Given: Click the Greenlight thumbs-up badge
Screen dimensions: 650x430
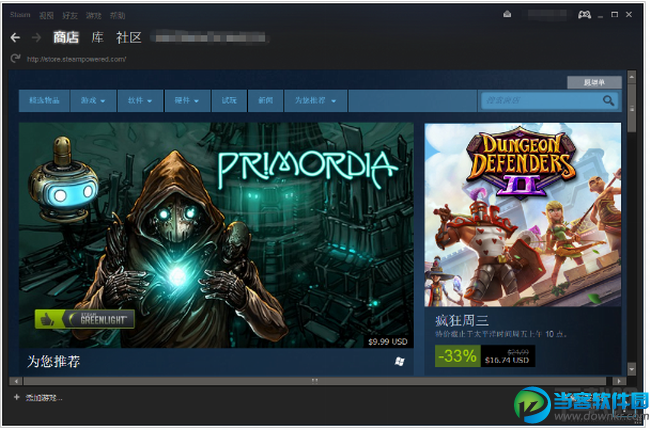Looking at the screenshot, I should pyautogui.click(x=85, y=319).
